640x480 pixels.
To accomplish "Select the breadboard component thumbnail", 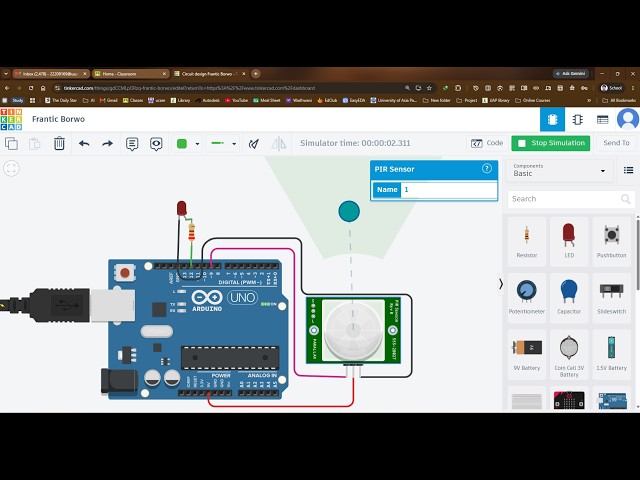I will (527, 400).
